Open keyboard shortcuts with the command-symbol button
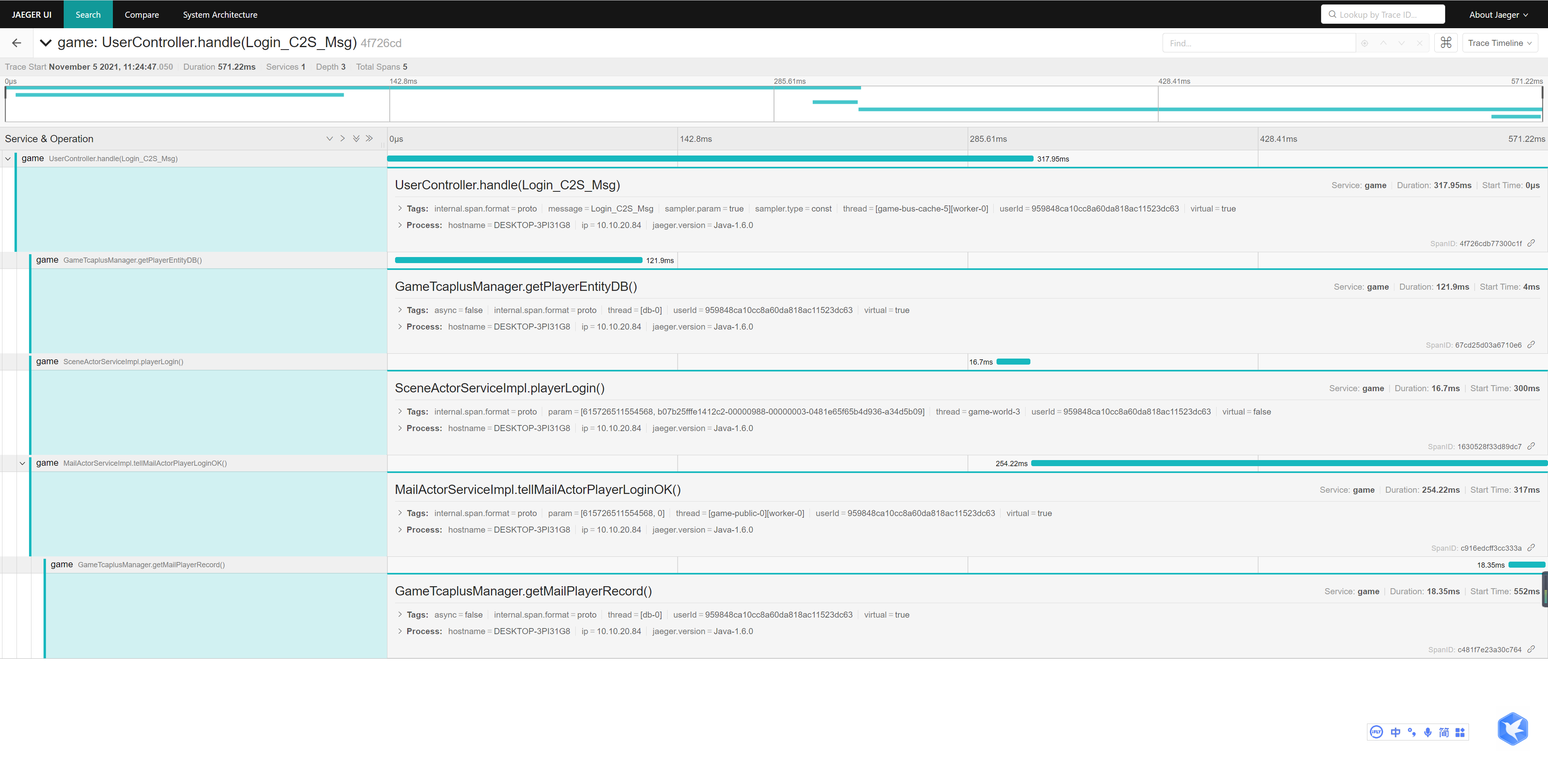This screenshot has width=1548, height=784. (1446, 43)
